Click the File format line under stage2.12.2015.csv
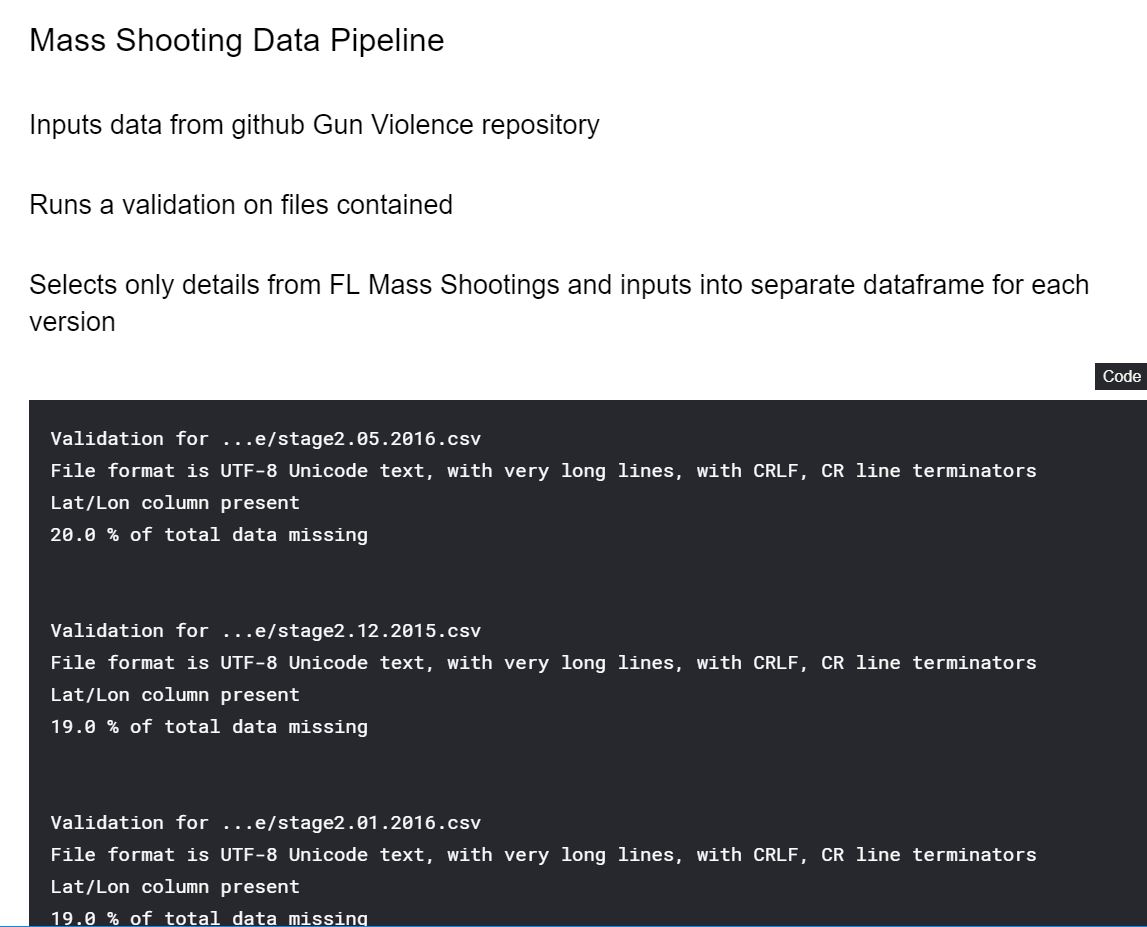Screen dimensions: 1147x927 tap(543, 663)
